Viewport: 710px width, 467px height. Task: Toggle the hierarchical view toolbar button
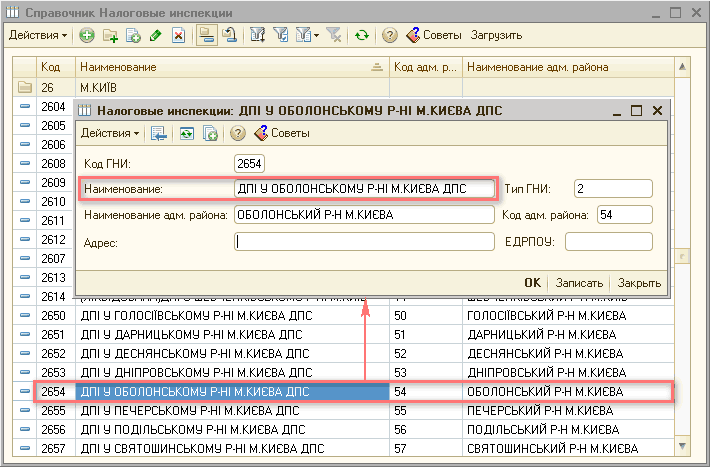point(206,35)
